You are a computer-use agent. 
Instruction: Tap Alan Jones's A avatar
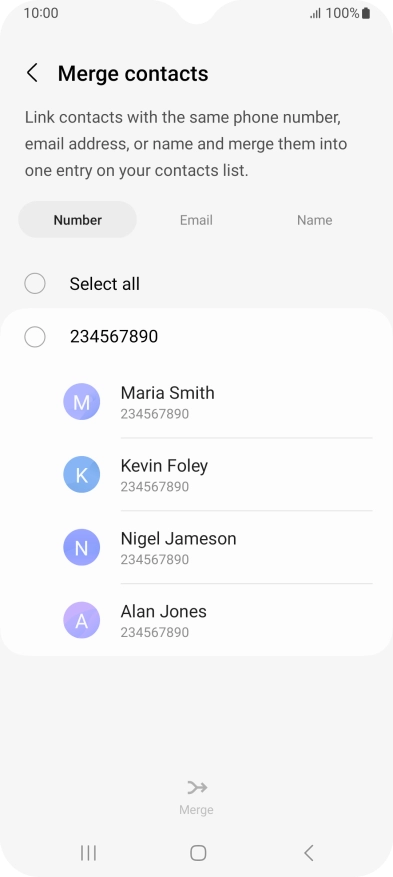point(82,620)
